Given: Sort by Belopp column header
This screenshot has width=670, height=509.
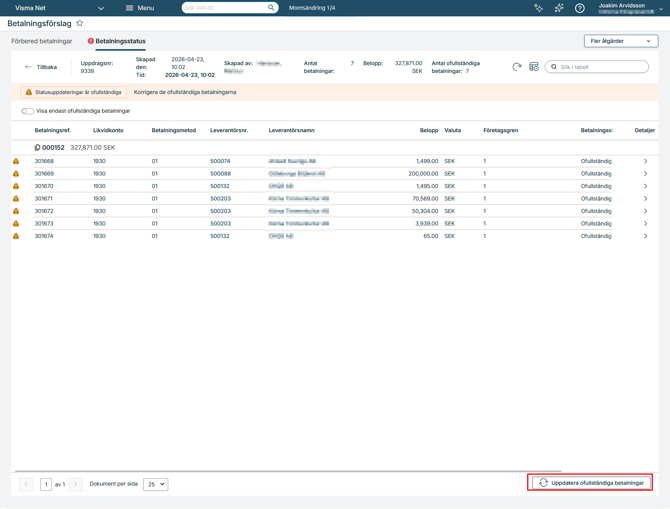Looking at the screenshot, I should [x=429, y=130].
